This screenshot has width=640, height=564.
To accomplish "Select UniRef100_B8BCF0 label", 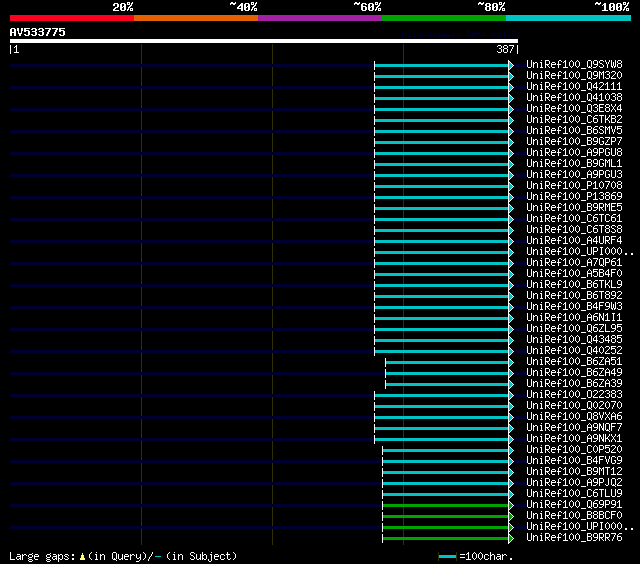I will click(x=574, y=516).
